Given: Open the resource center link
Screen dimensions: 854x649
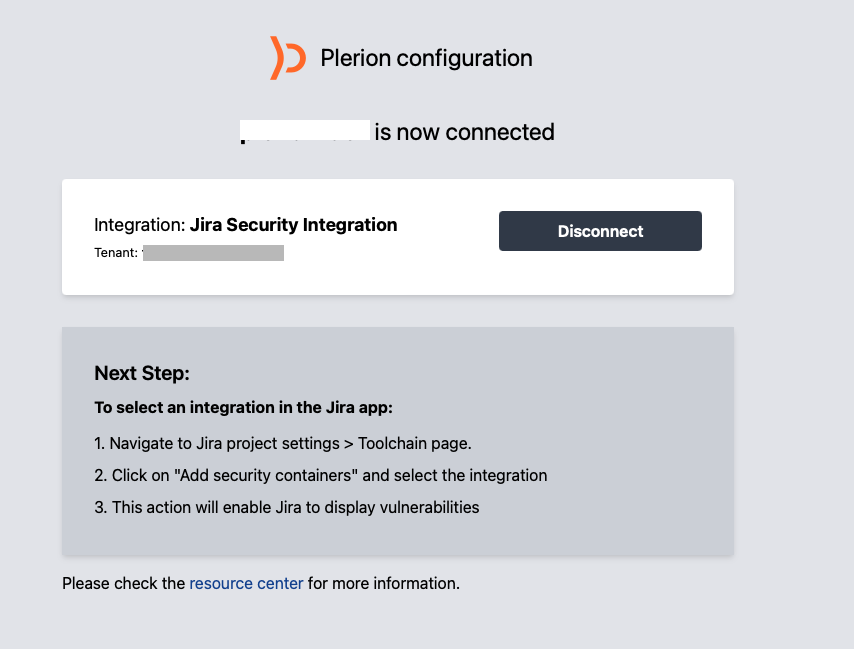Looking at the screenshot, I should (x=246, y=583).
